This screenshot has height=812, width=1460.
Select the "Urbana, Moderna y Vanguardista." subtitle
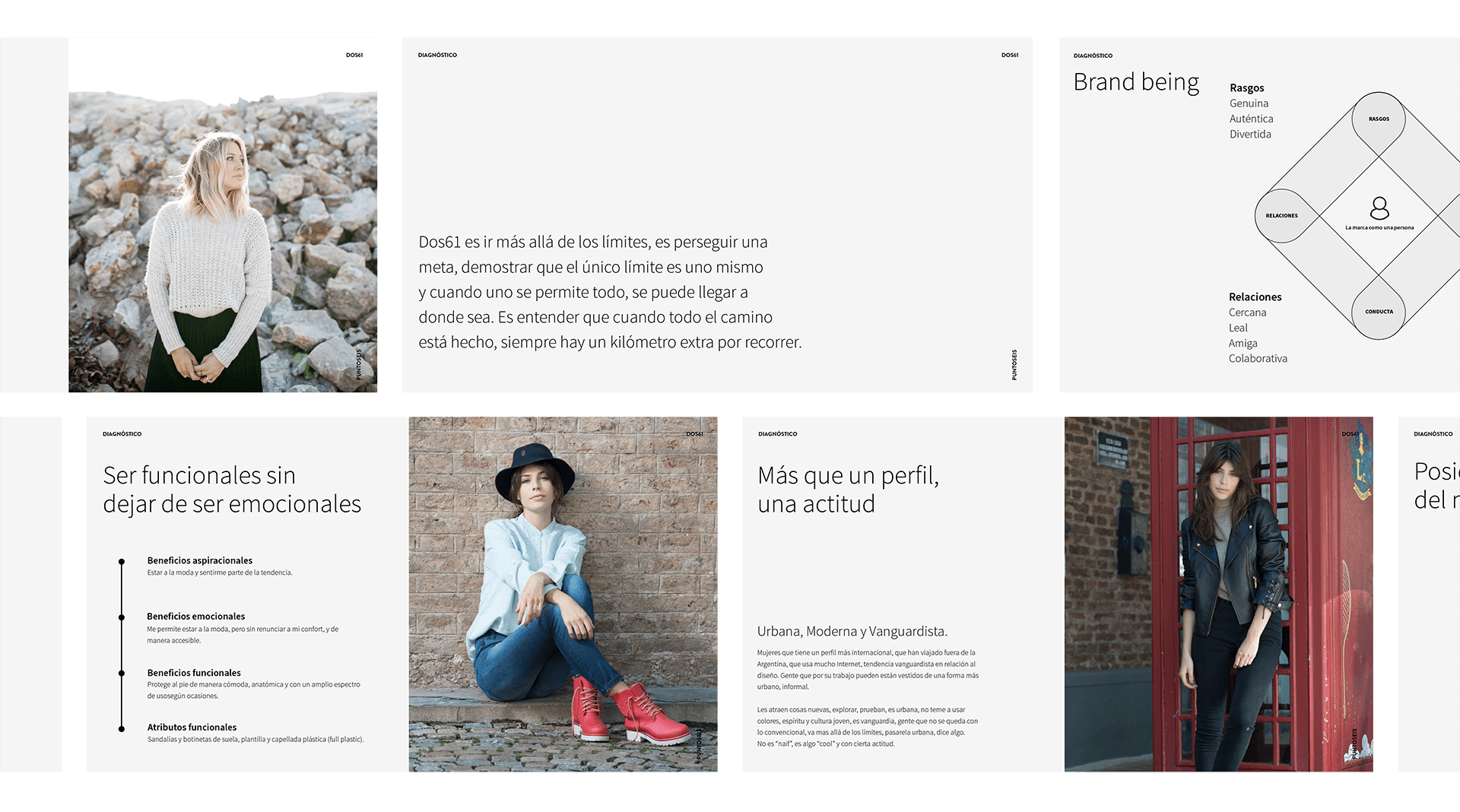coord(852,631)
